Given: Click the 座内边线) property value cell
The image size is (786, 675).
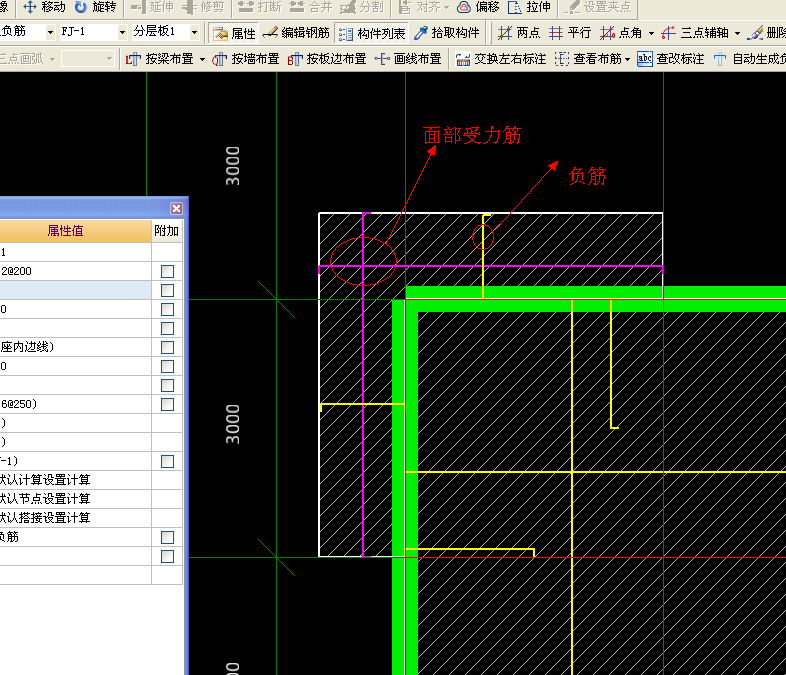Looking at the screenshot, I should (75, 347).
